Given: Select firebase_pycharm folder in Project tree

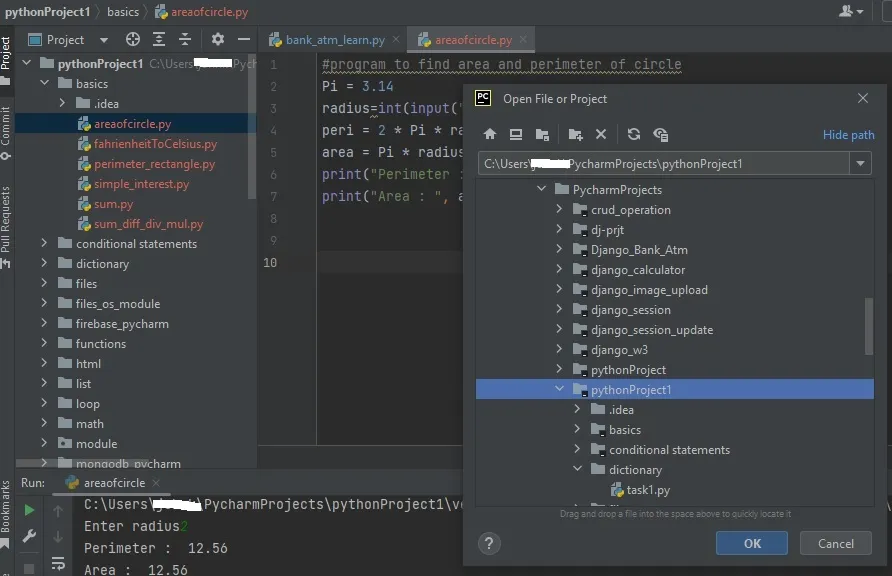Looking at the screenshot, I should click(122, 323).
